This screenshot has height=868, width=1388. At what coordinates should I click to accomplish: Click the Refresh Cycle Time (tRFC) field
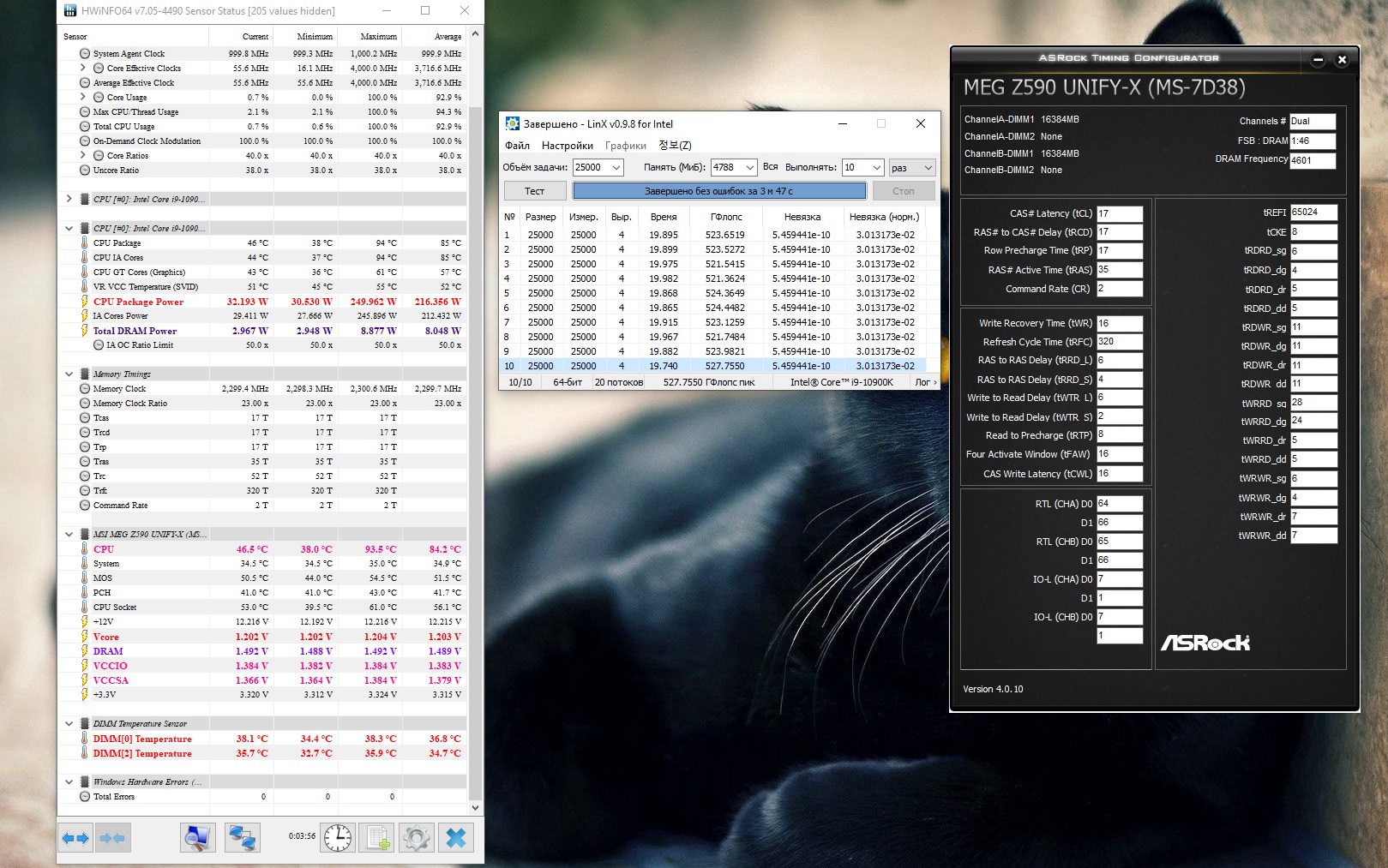(x=1120, y=341)
